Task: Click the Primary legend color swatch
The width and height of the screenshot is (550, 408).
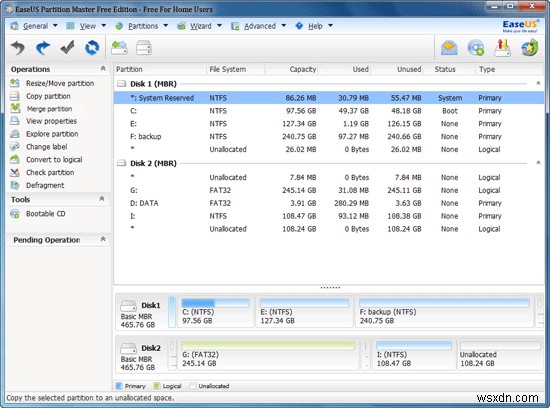Action: tap(119, 386)
